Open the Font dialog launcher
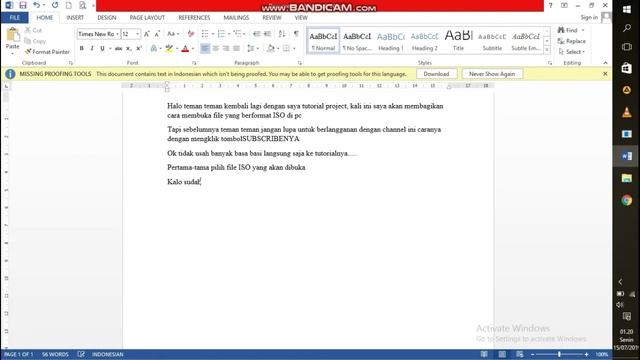The height and width of the screenshot is (360, 640). click(x=194, y=63)
